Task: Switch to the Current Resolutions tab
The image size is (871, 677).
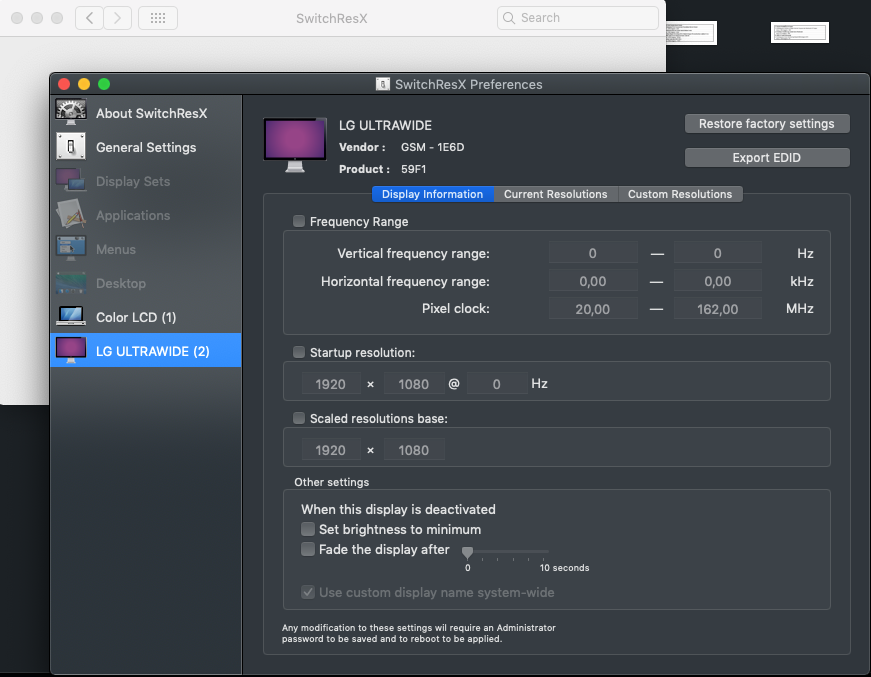Action: 555,194
